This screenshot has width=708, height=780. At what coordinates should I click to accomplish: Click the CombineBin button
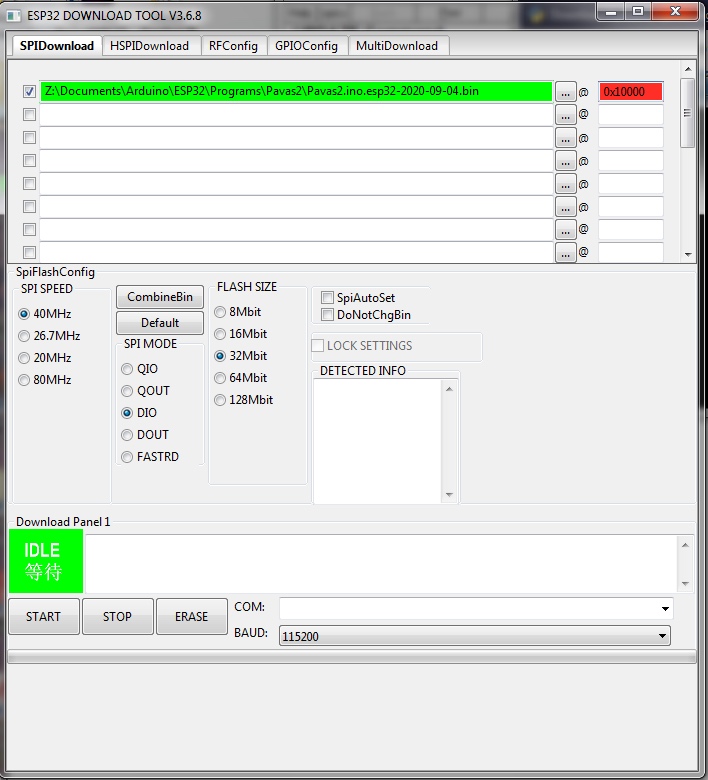pyautogui.click(x=160, y=298)
